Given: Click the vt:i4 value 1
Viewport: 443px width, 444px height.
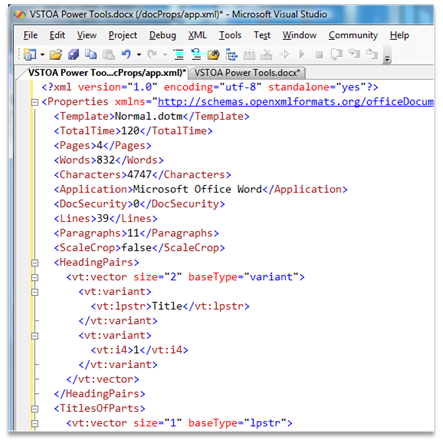Looking at the screenshot, I should tap(136, 350).
